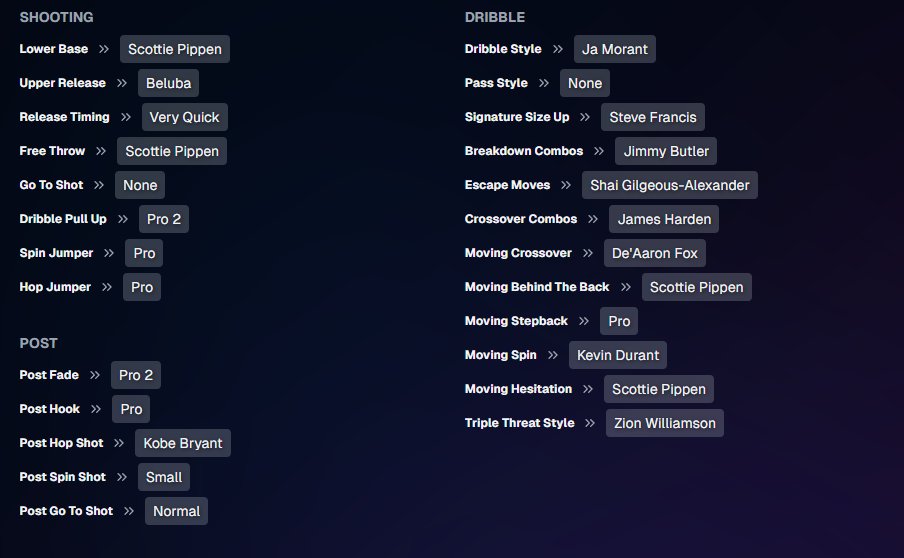Click the double chevron beside Escape Moves
Image resolution: width=904 pixels, height=558 pixels.
(566, 185)
